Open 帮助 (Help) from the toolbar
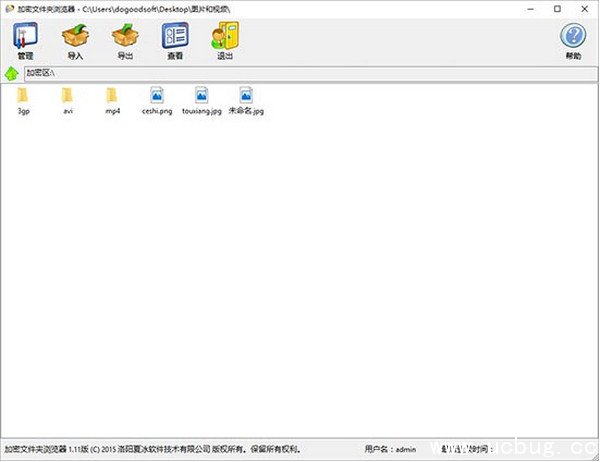Viewport: 600px width, 462px height. click(572, 40)
